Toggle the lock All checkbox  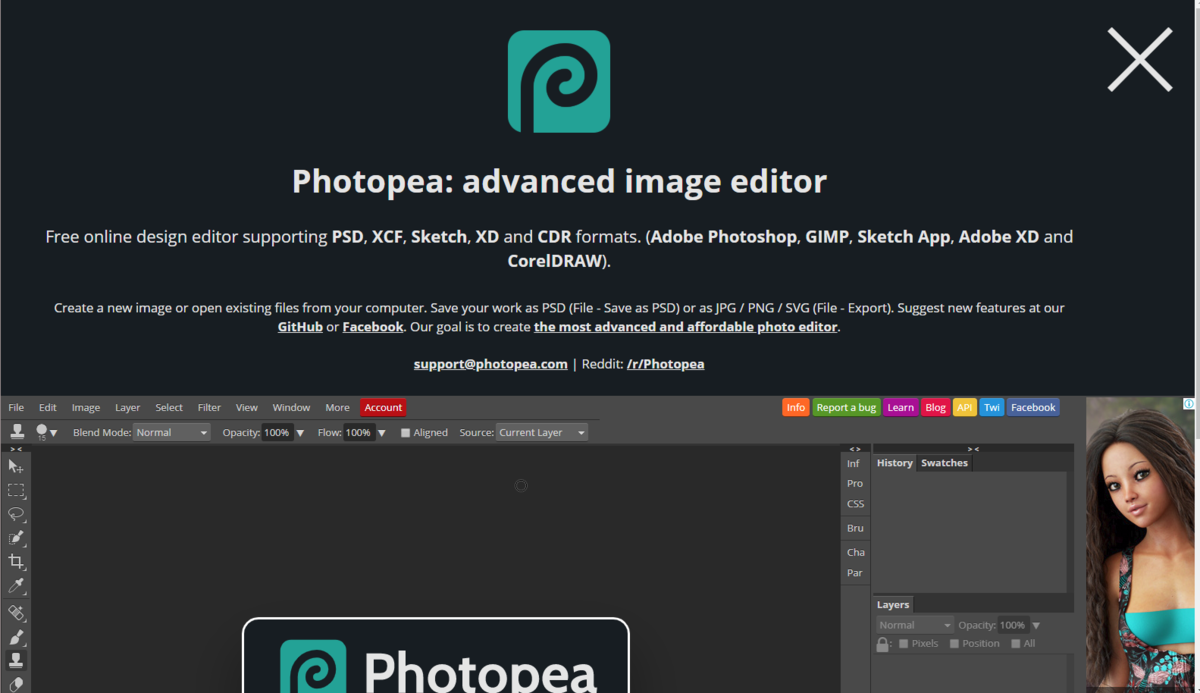[1016, 644]
